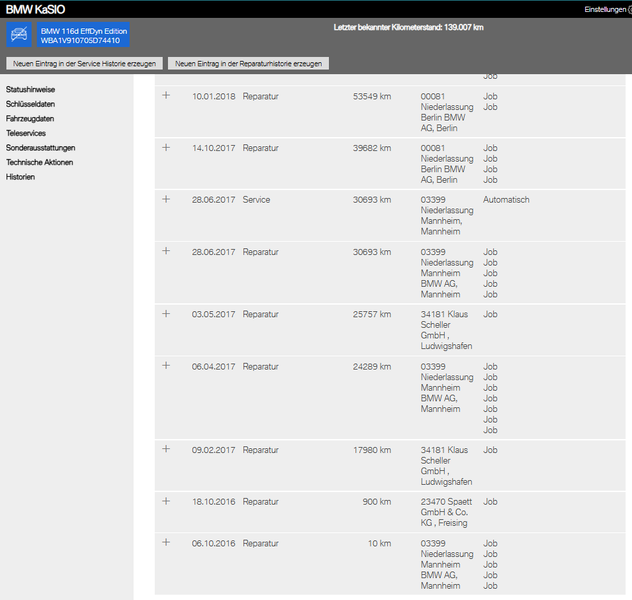This screenshot has height=600, width=632.
Task: Open Statushinweise in the sidebar
Action: pos(30,89)
